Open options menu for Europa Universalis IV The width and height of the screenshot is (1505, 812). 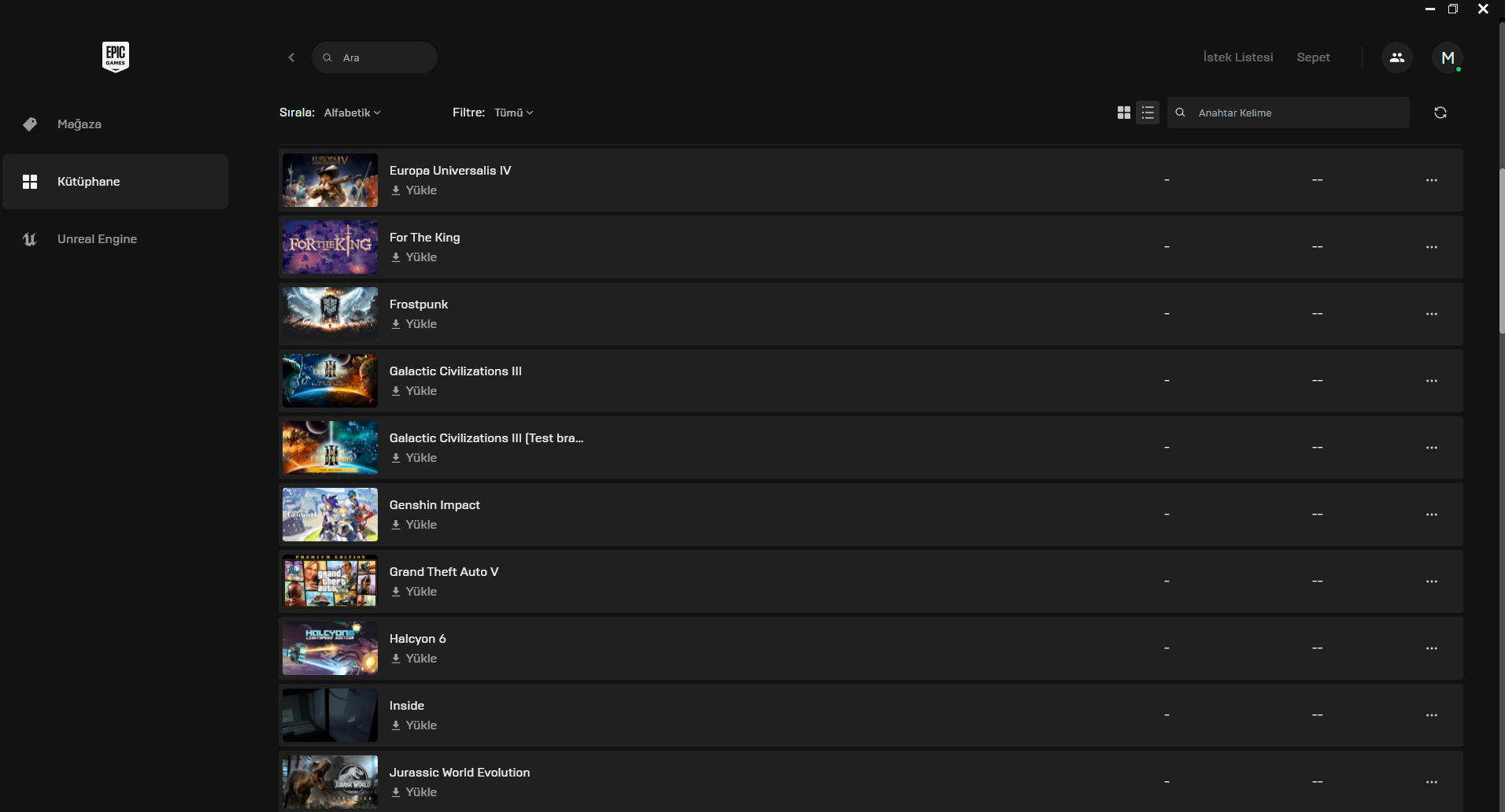[1432, 180]
